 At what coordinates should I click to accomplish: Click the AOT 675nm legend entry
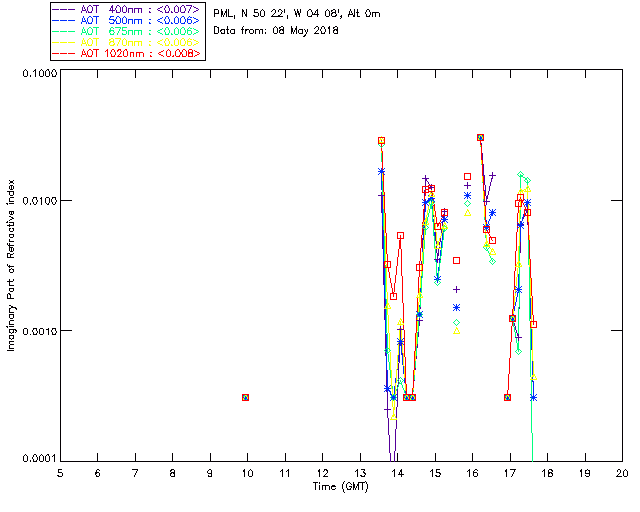tap(126, 30)
